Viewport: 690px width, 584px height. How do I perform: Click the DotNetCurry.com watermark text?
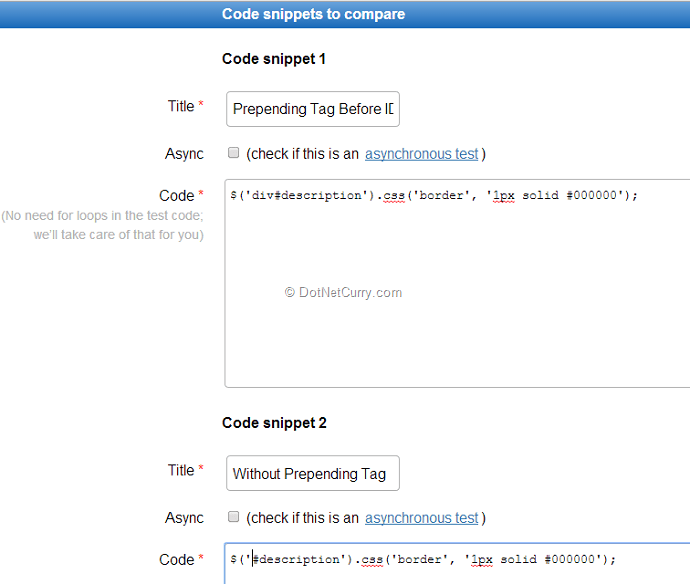343,293
